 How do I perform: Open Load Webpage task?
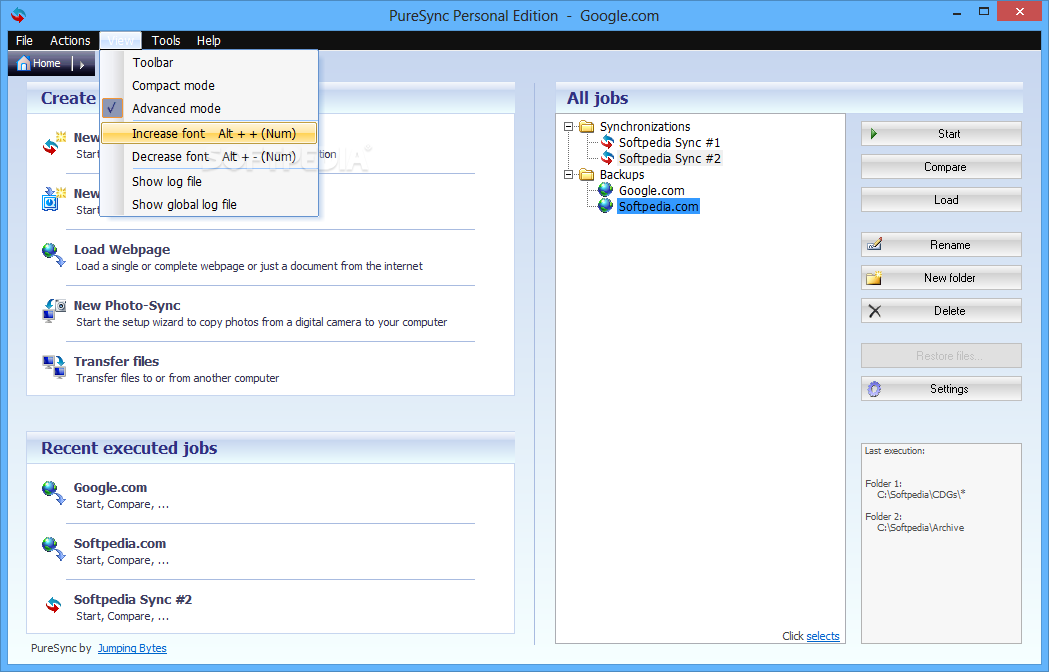122,250
